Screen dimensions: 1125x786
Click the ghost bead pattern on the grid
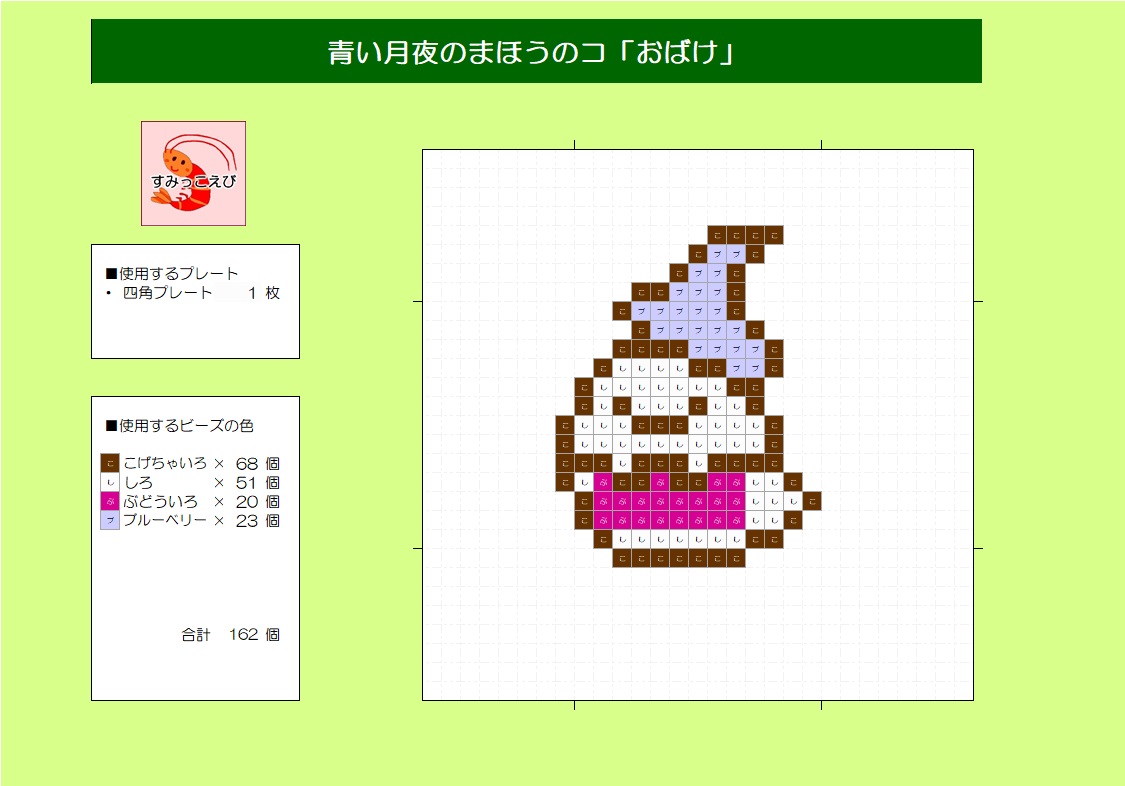click(x=688, y=397)
